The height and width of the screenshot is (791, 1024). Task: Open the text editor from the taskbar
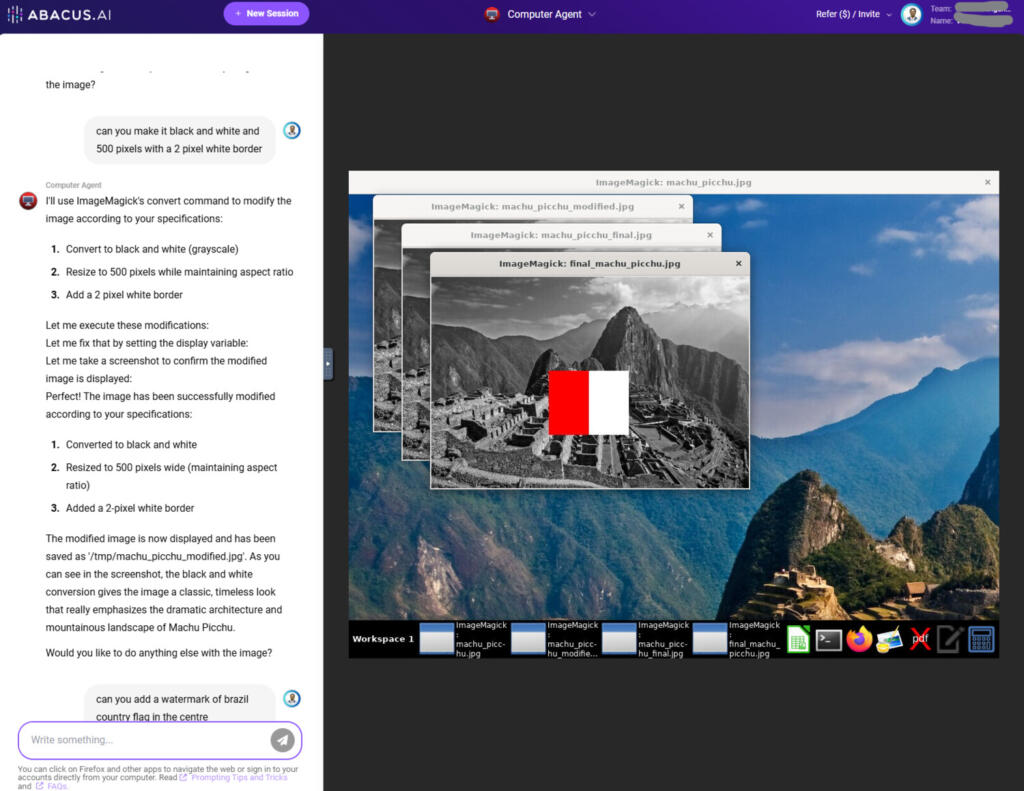tap(949, 640)
